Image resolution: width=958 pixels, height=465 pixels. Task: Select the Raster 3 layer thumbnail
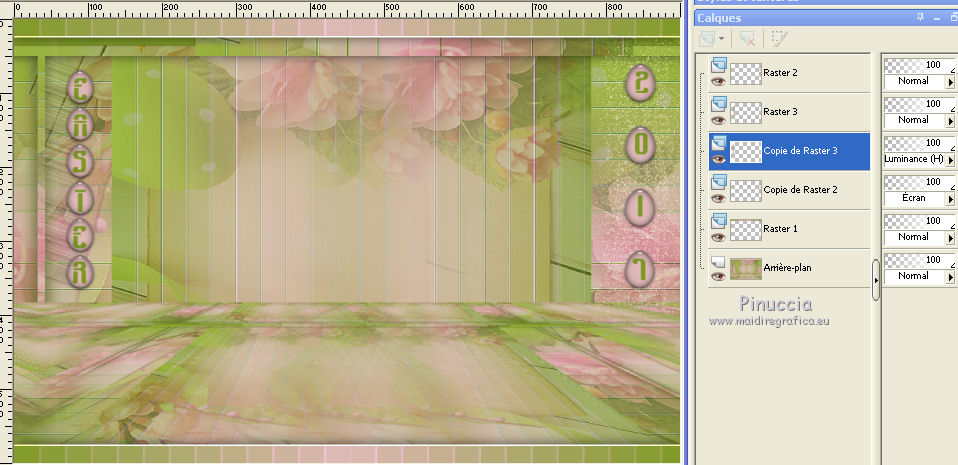[745, 112]
